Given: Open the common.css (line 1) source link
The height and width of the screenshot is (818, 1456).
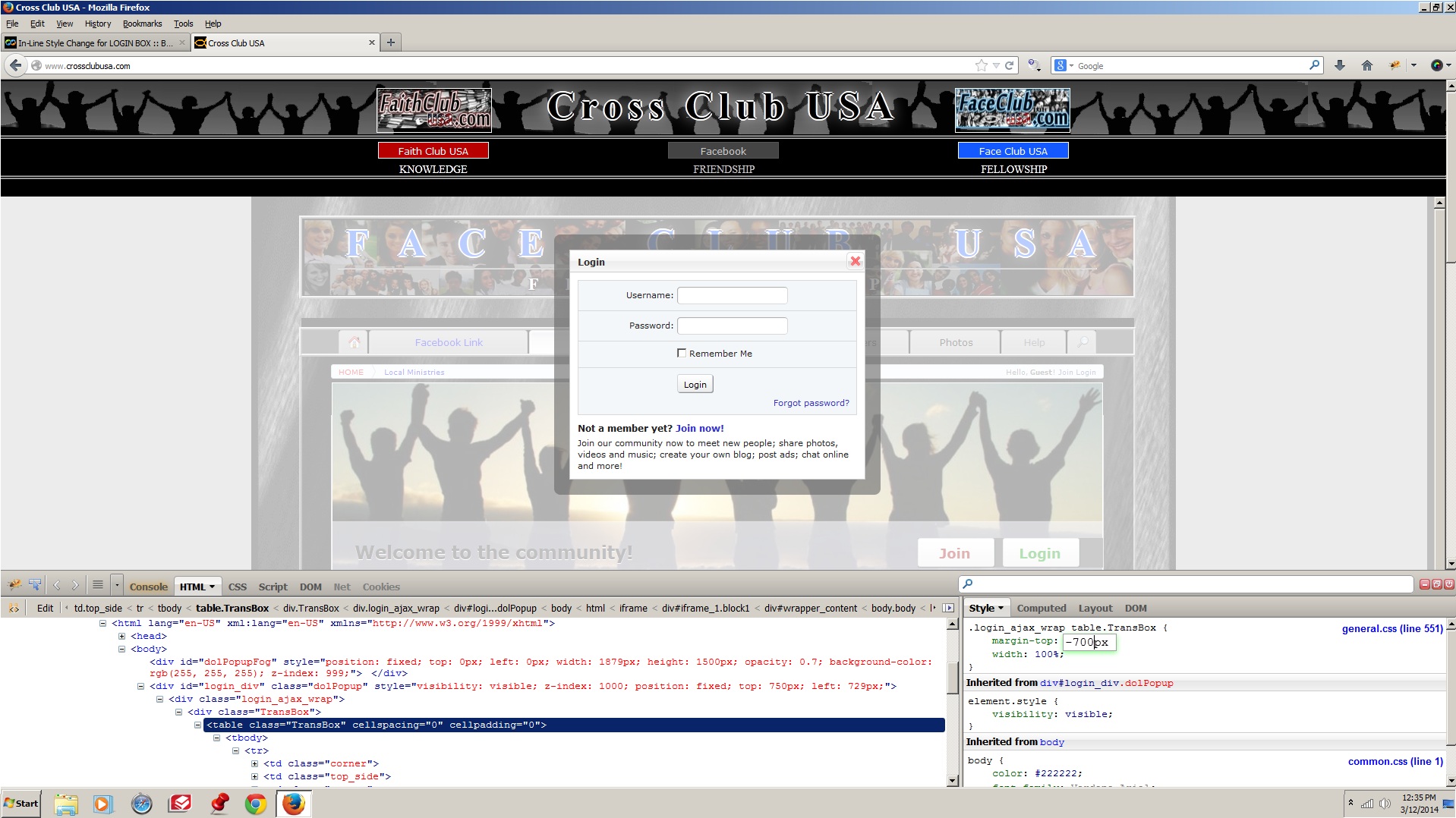Looking at the screenshot, I should pos(1395,761).
